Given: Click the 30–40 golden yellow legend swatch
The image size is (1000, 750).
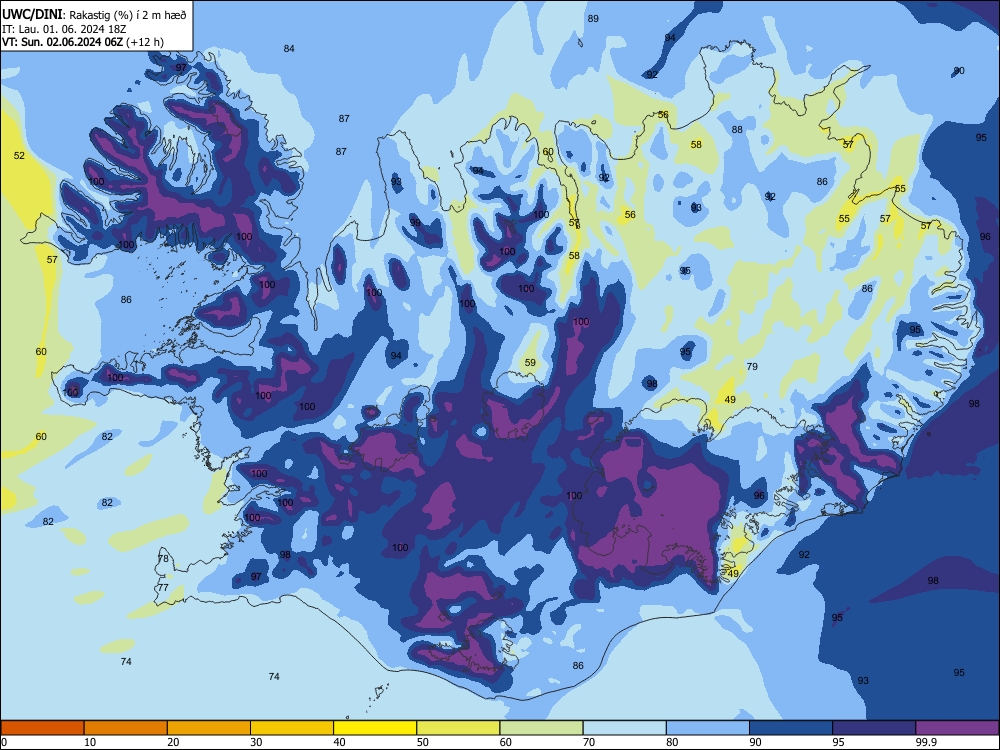Looking at the screenshot, I should coord(292,728).
